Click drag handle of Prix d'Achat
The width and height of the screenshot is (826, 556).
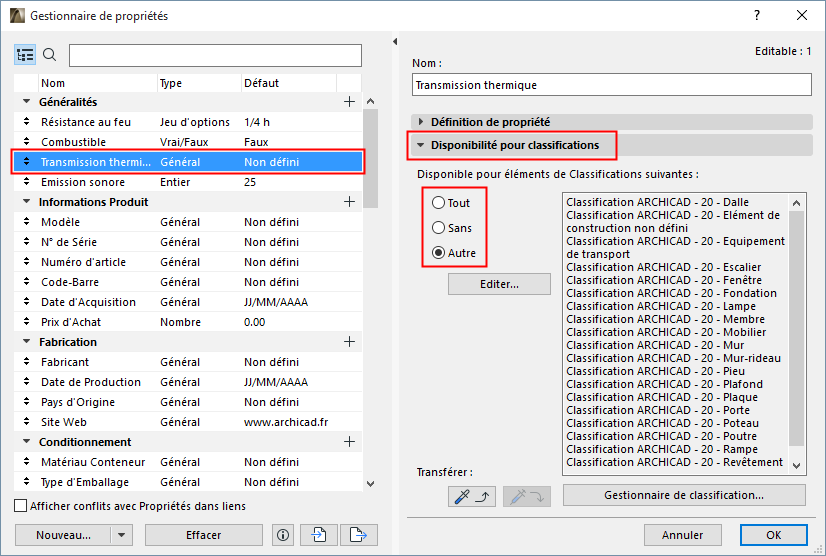[x=26, y=322]
